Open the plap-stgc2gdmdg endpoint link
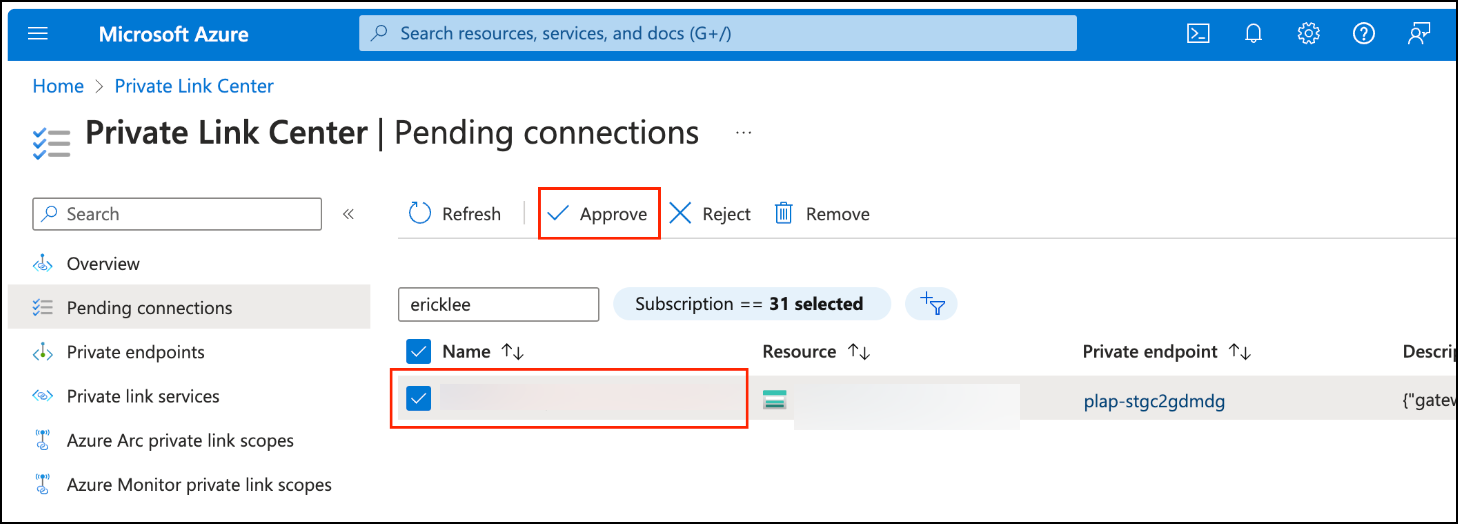1458x524 pixels. pyautogui.click(x=1154, y=402)
